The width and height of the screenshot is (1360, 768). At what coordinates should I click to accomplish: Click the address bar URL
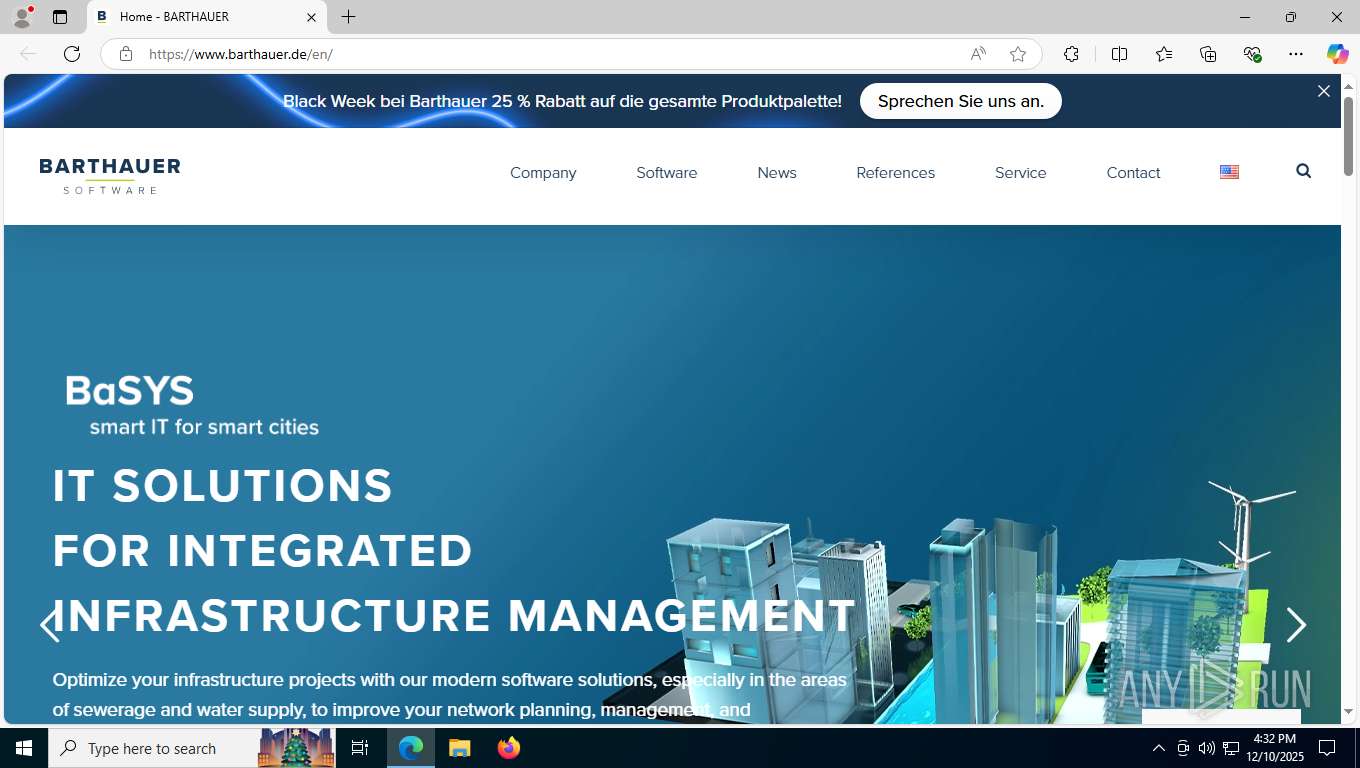coord(241,54)
